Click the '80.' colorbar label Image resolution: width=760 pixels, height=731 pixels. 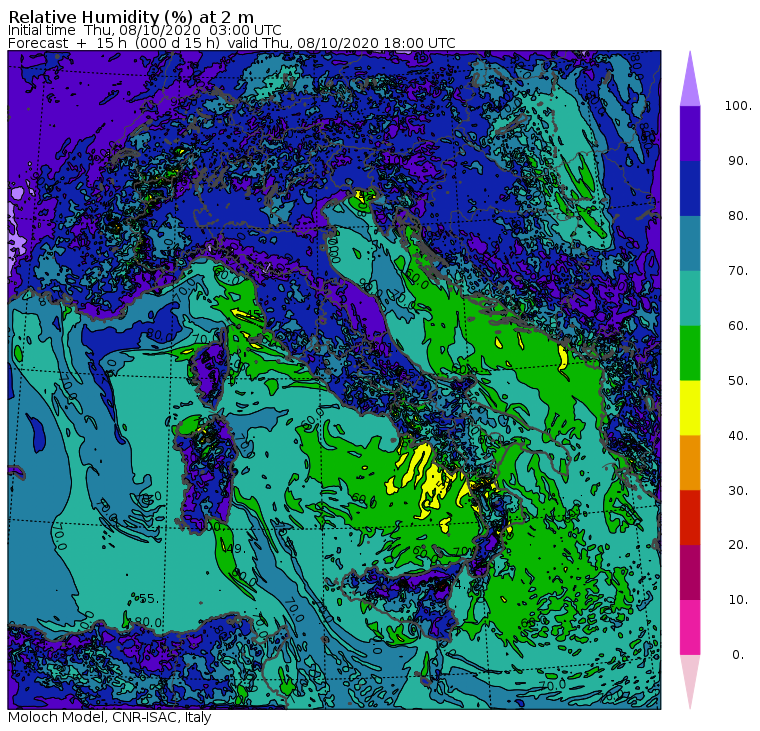738,216
